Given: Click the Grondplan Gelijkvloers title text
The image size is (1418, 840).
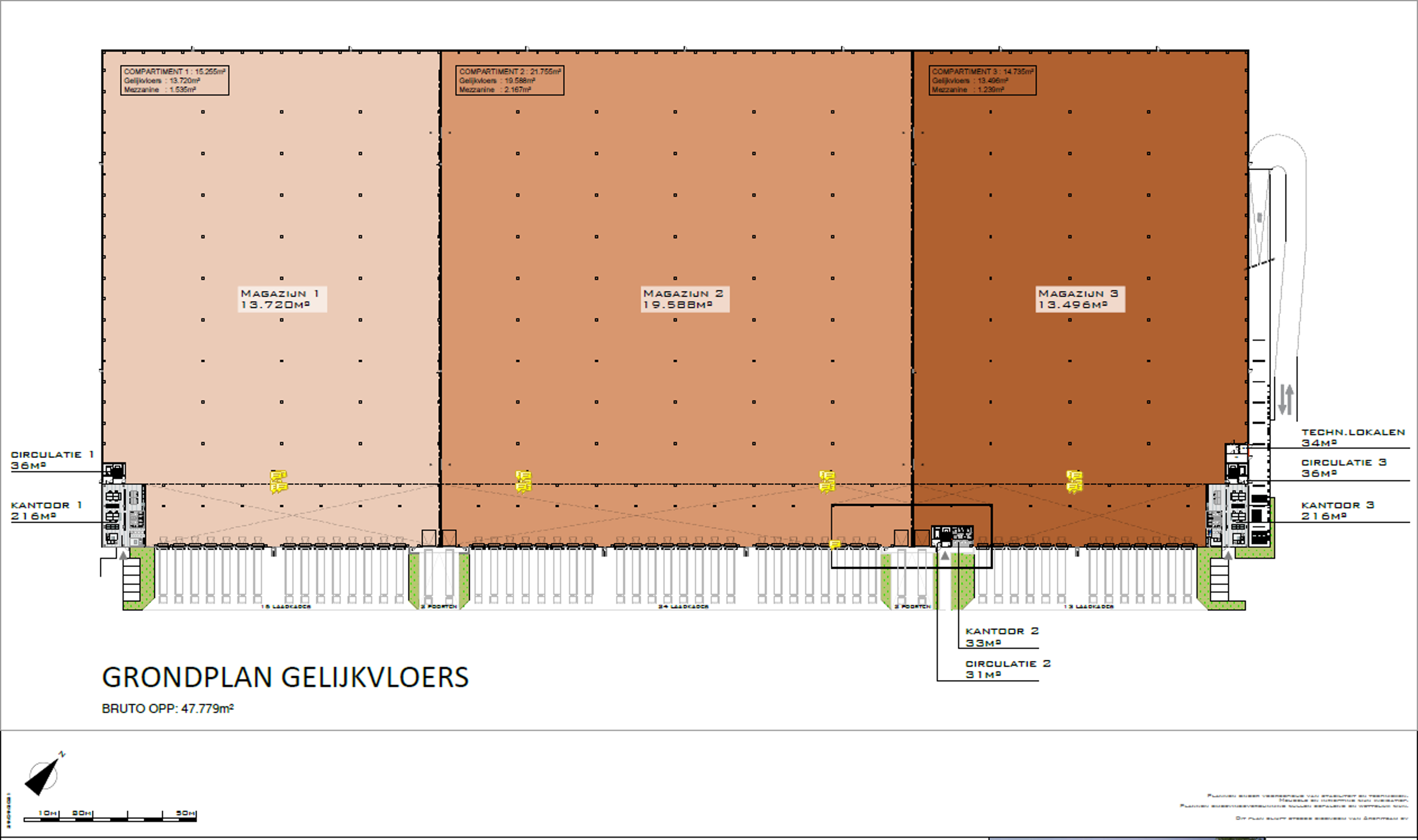Looking at the screenshot, I should (285, 678).
